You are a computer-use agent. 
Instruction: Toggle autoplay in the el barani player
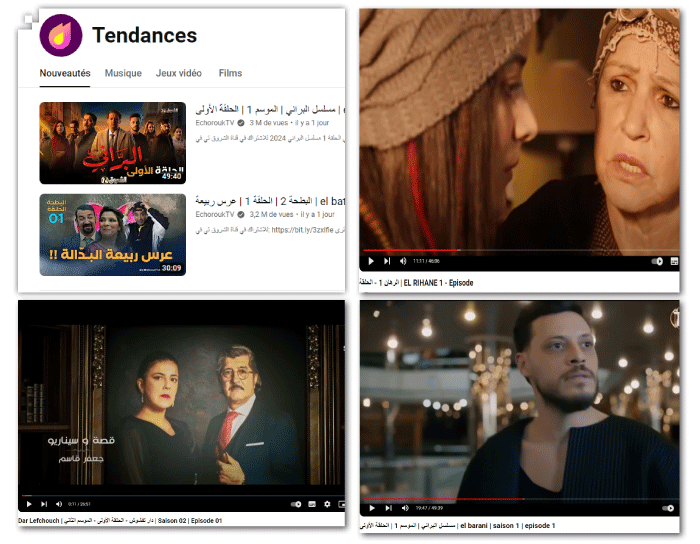pyautogui.click(x=668, y=508)
